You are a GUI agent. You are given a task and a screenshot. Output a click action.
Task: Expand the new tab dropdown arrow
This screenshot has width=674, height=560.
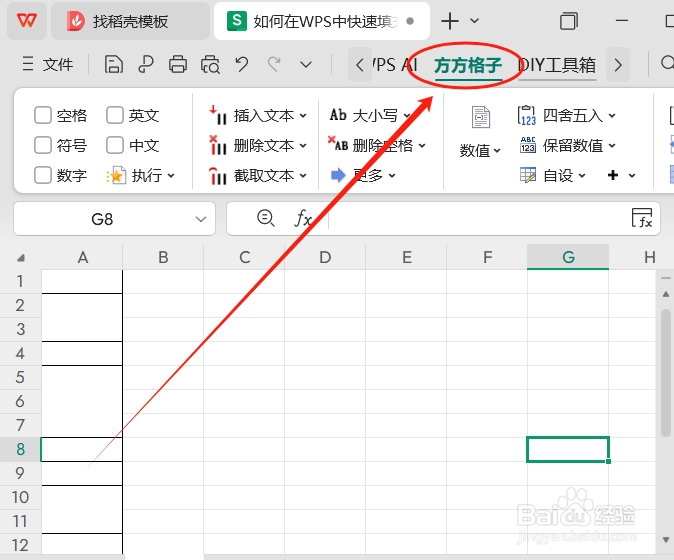tap(475, 21)
